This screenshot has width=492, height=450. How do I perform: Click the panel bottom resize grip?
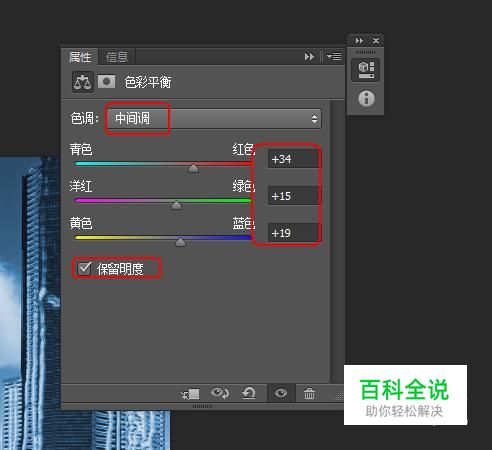point(202,407)
